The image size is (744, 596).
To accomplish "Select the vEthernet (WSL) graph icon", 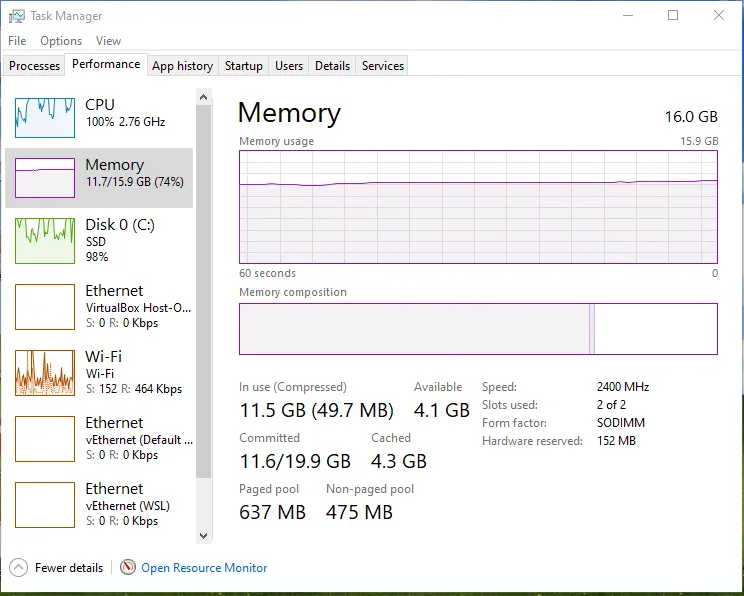I will click(x=45, y=505).
